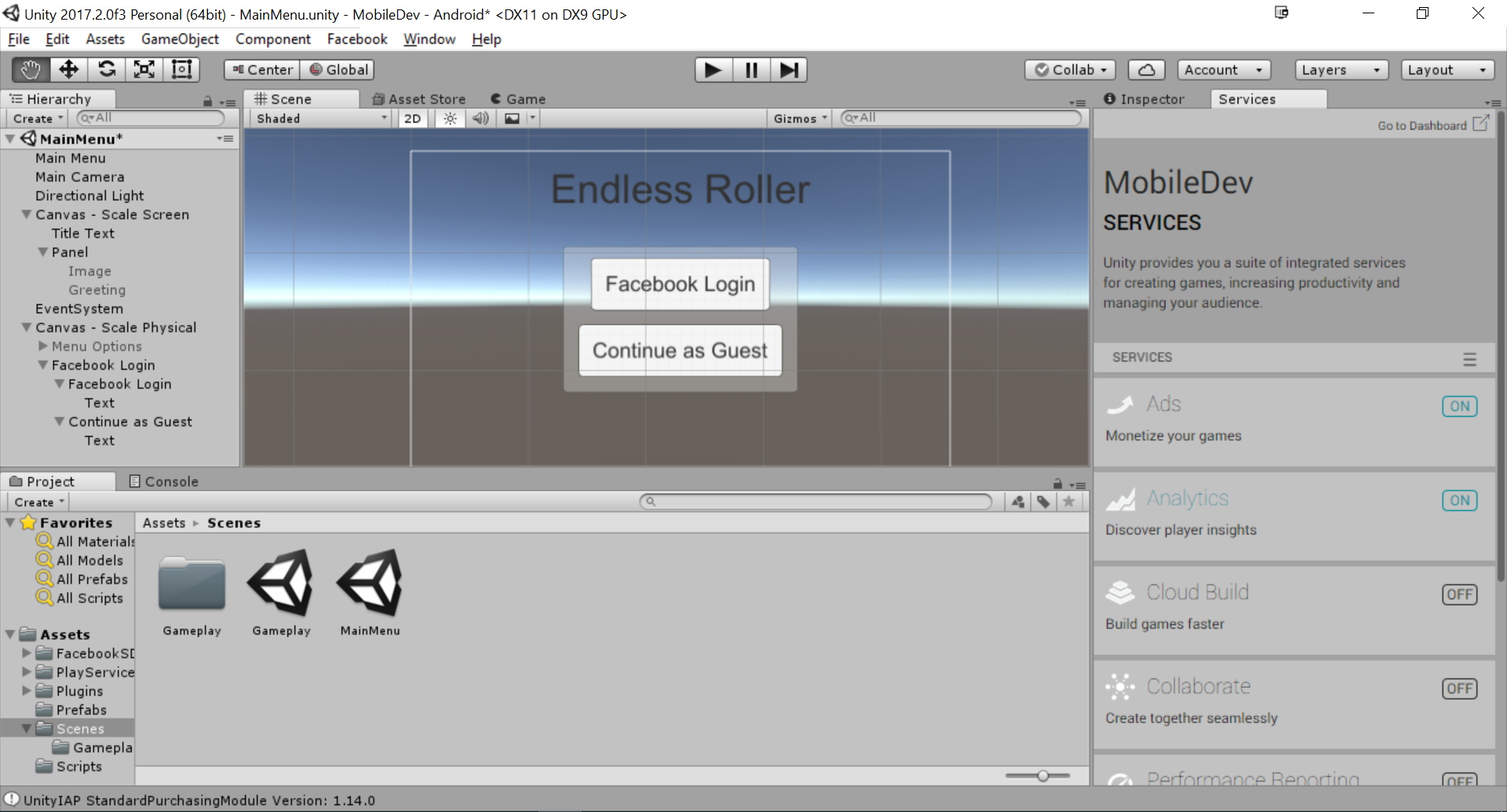
Task: Open the Window menu
Action: tap(429, 39)
